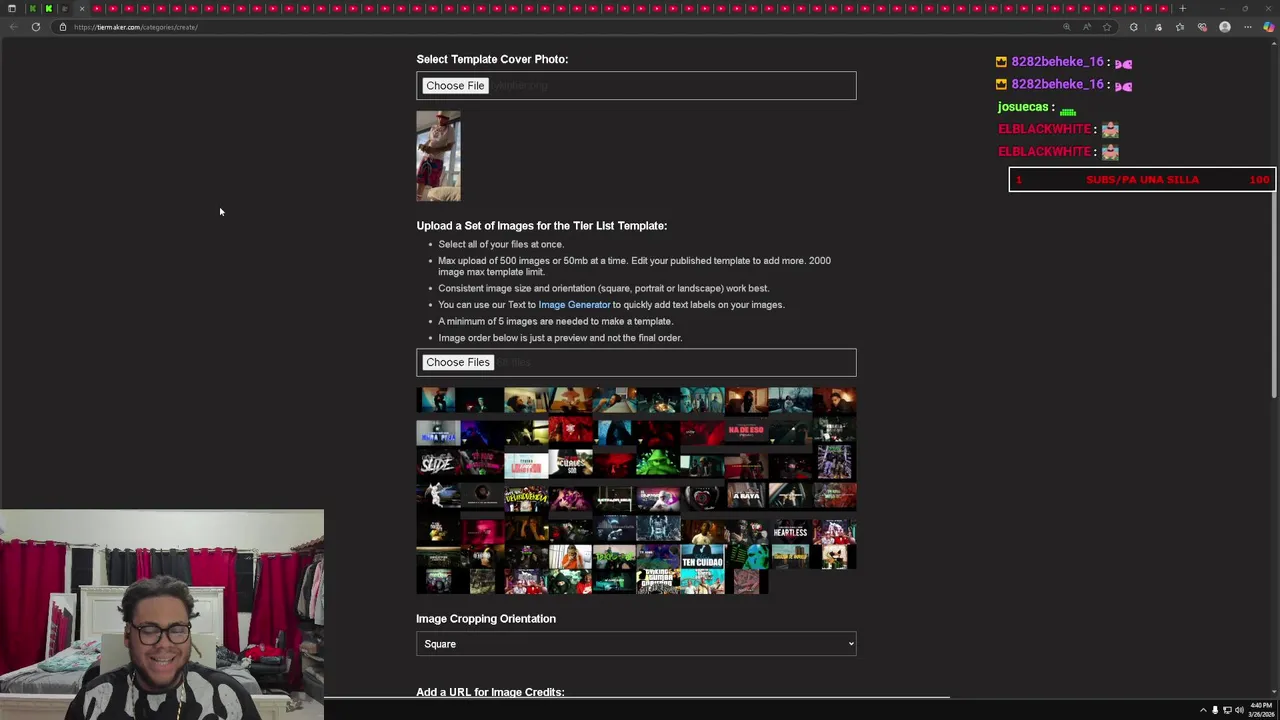The height and width of the screenshot is (720, 1280).
Task: Click the zoom magnifier icon in address bar
Action: coord(1066,27)
